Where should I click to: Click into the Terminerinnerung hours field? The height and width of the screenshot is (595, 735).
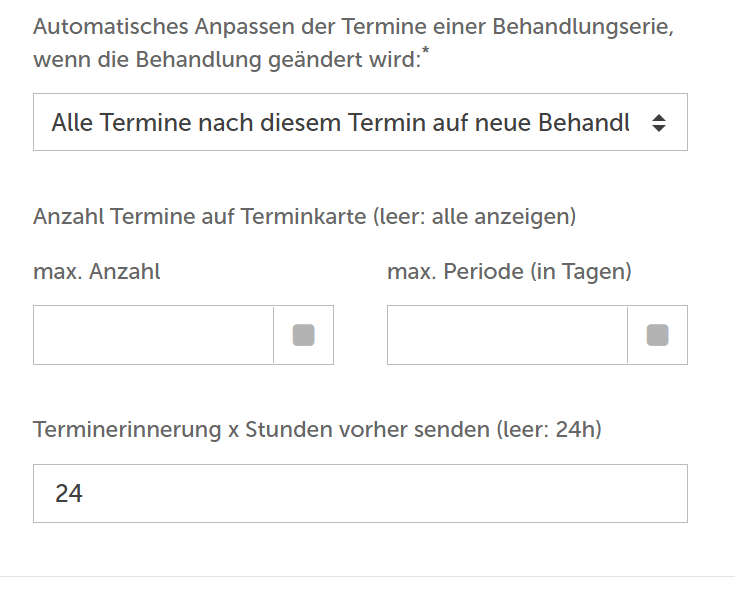(x=360, y=493)
